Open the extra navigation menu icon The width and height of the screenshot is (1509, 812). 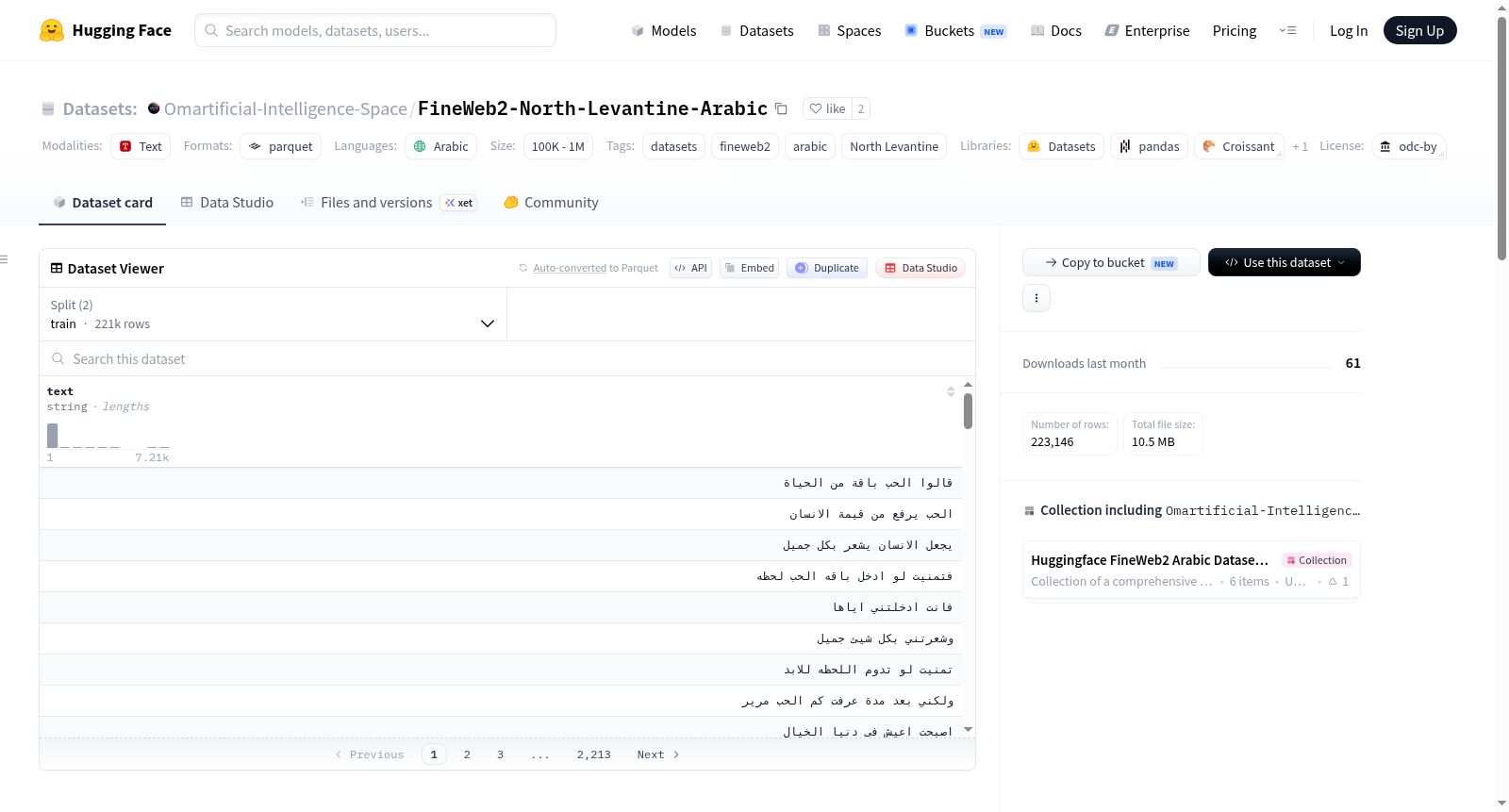click(x=1287, y=30)
